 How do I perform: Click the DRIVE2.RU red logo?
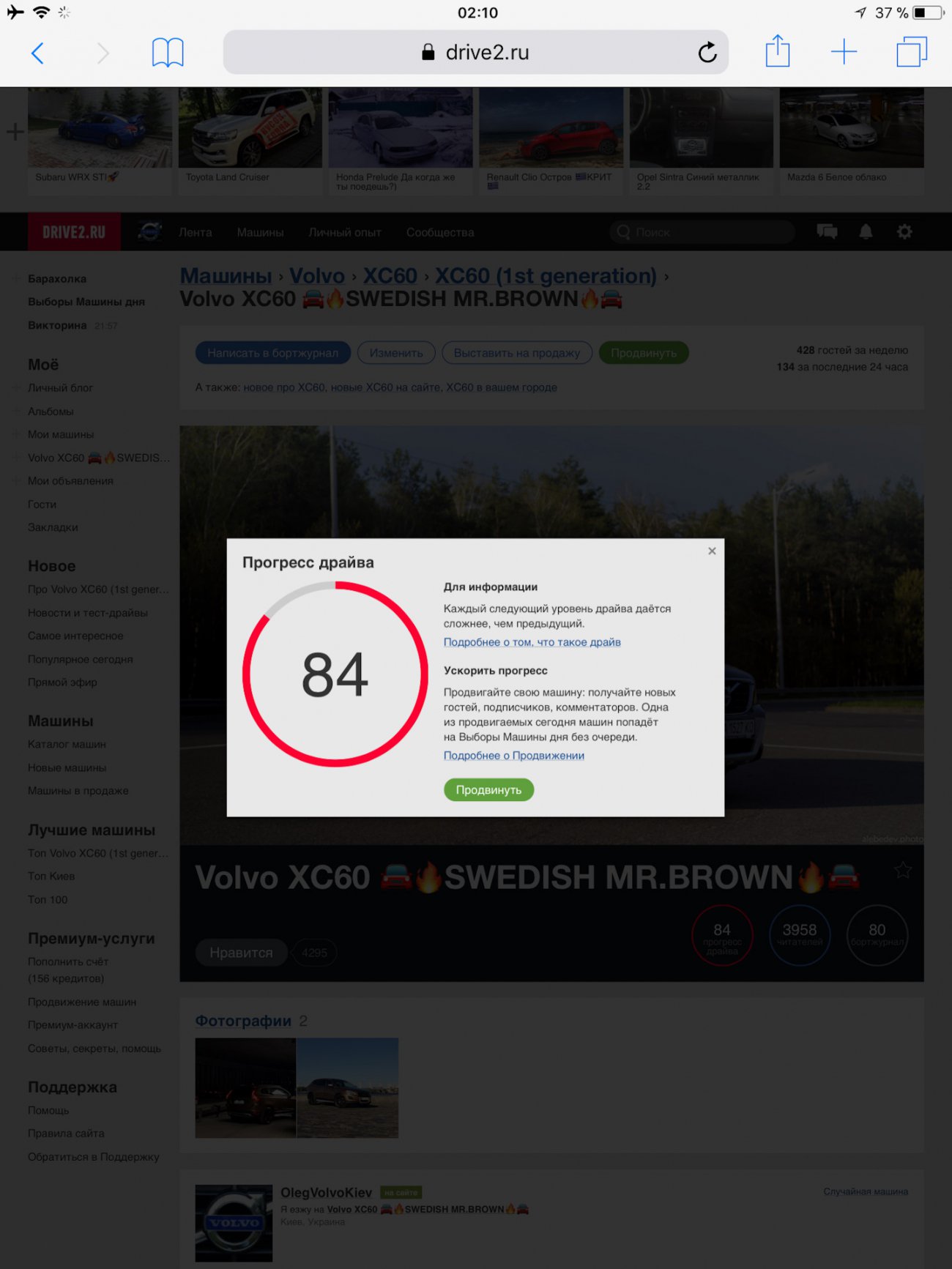[74, 232]
